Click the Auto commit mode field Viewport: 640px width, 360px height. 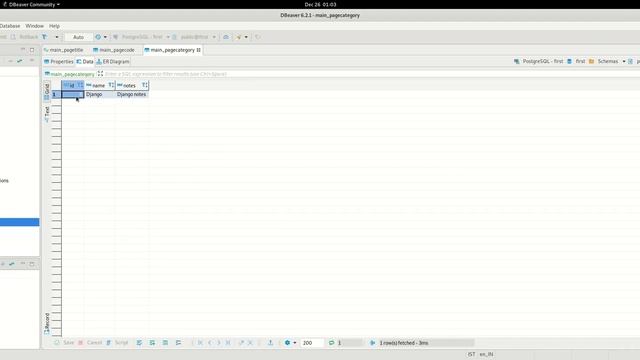[78, 37]
